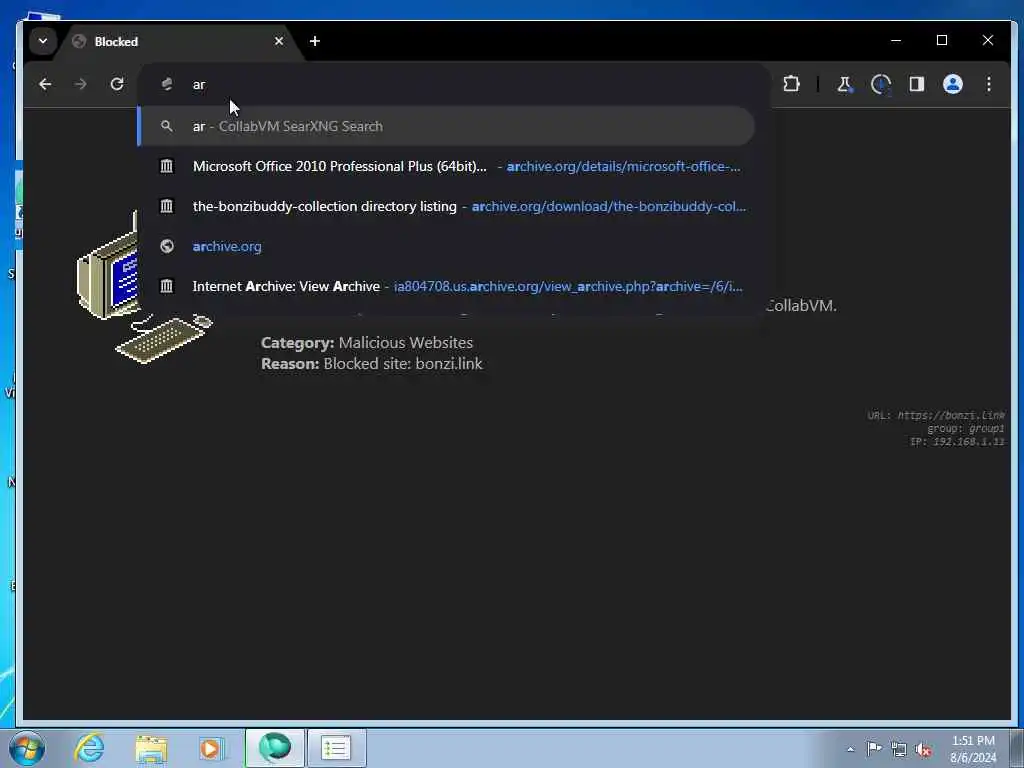
Task: Click the forward navigation arrow
Action: pyautogui.click(x=81, y=84)
